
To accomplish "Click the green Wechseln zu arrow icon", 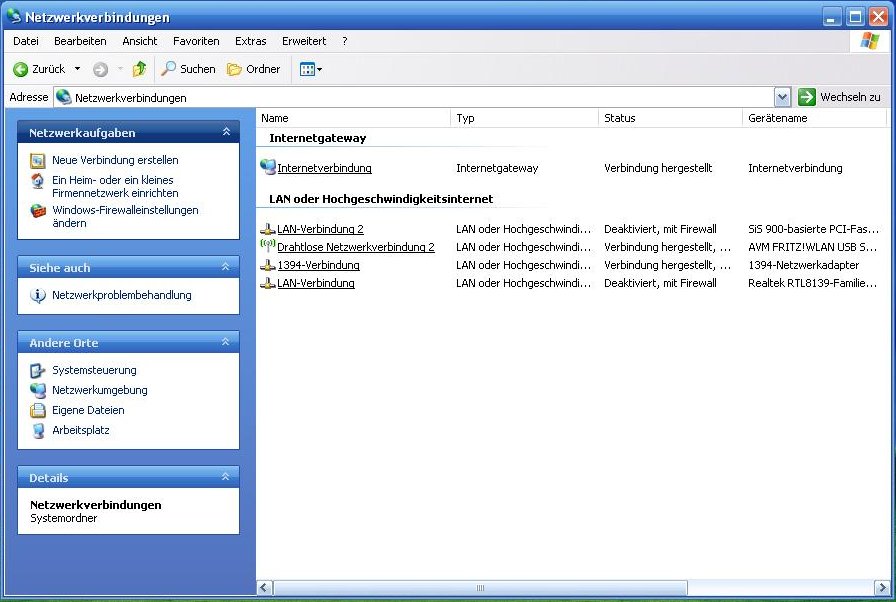I will [806, 97].
